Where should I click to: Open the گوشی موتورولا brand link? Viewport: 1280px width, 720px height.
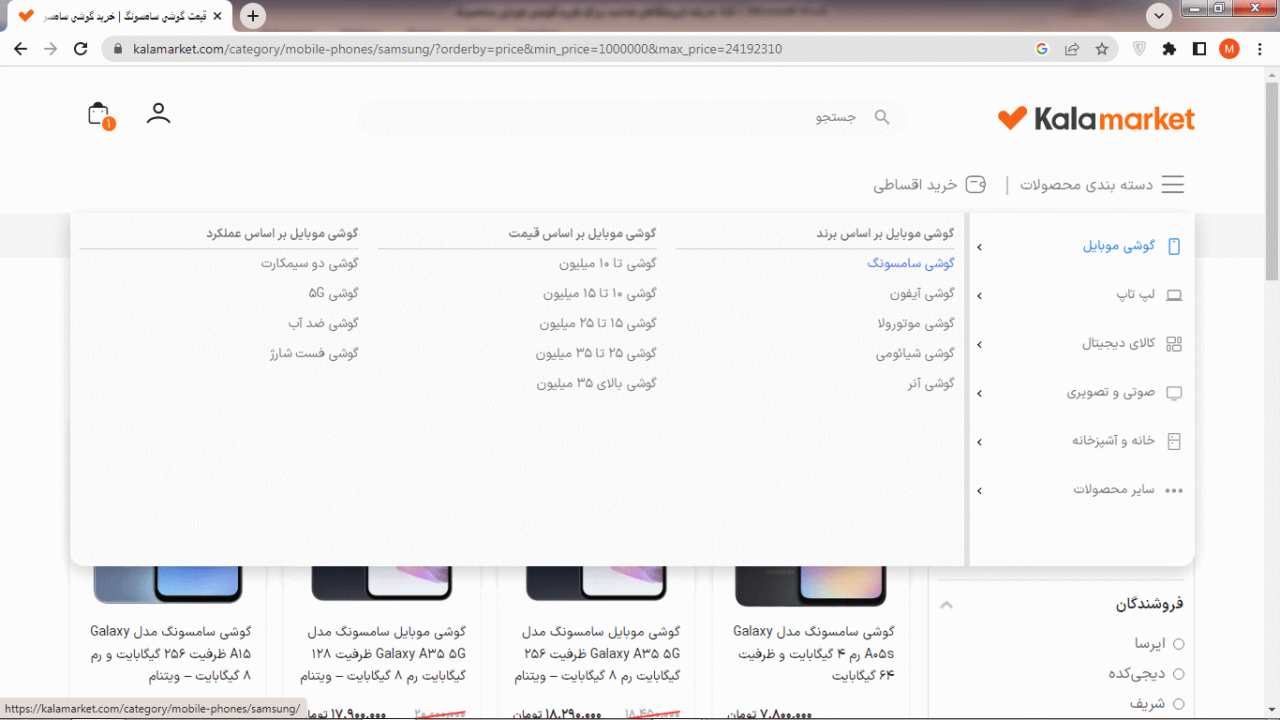pos(916,323)
